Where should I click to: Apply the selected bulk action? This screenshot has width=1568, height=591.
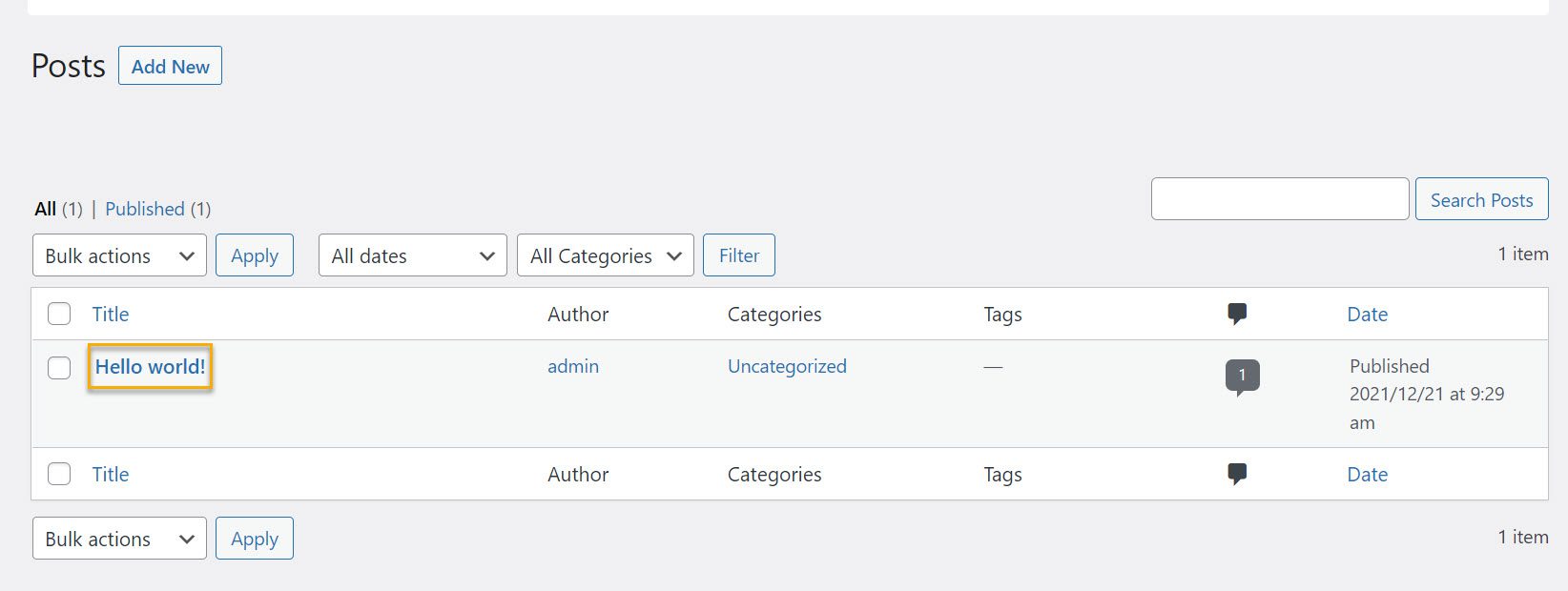click(254, 255)
